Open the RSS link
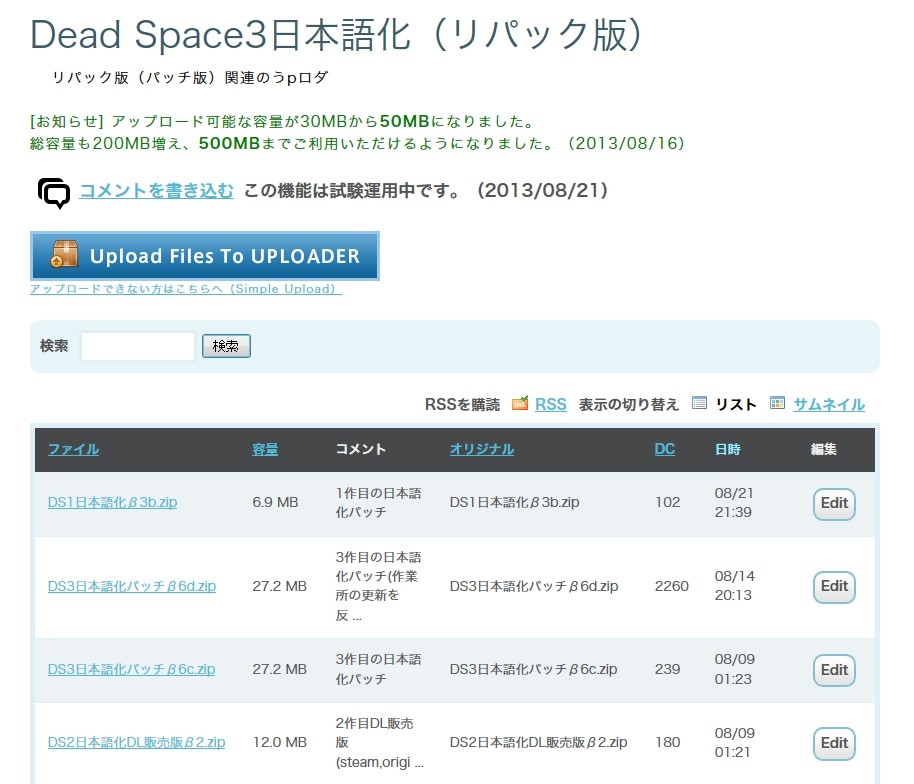This screenshot has width=914, height=784. pyautogui.click(x=550, y=404)
